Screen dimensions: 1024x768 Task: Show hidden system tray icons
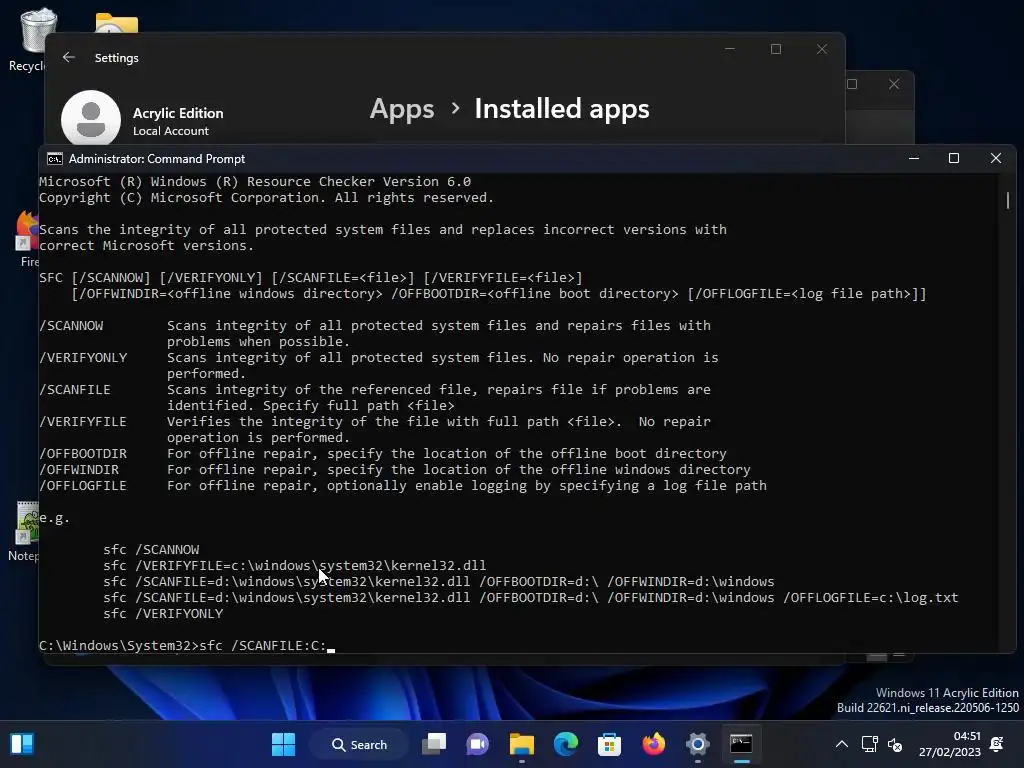[842, 744]
